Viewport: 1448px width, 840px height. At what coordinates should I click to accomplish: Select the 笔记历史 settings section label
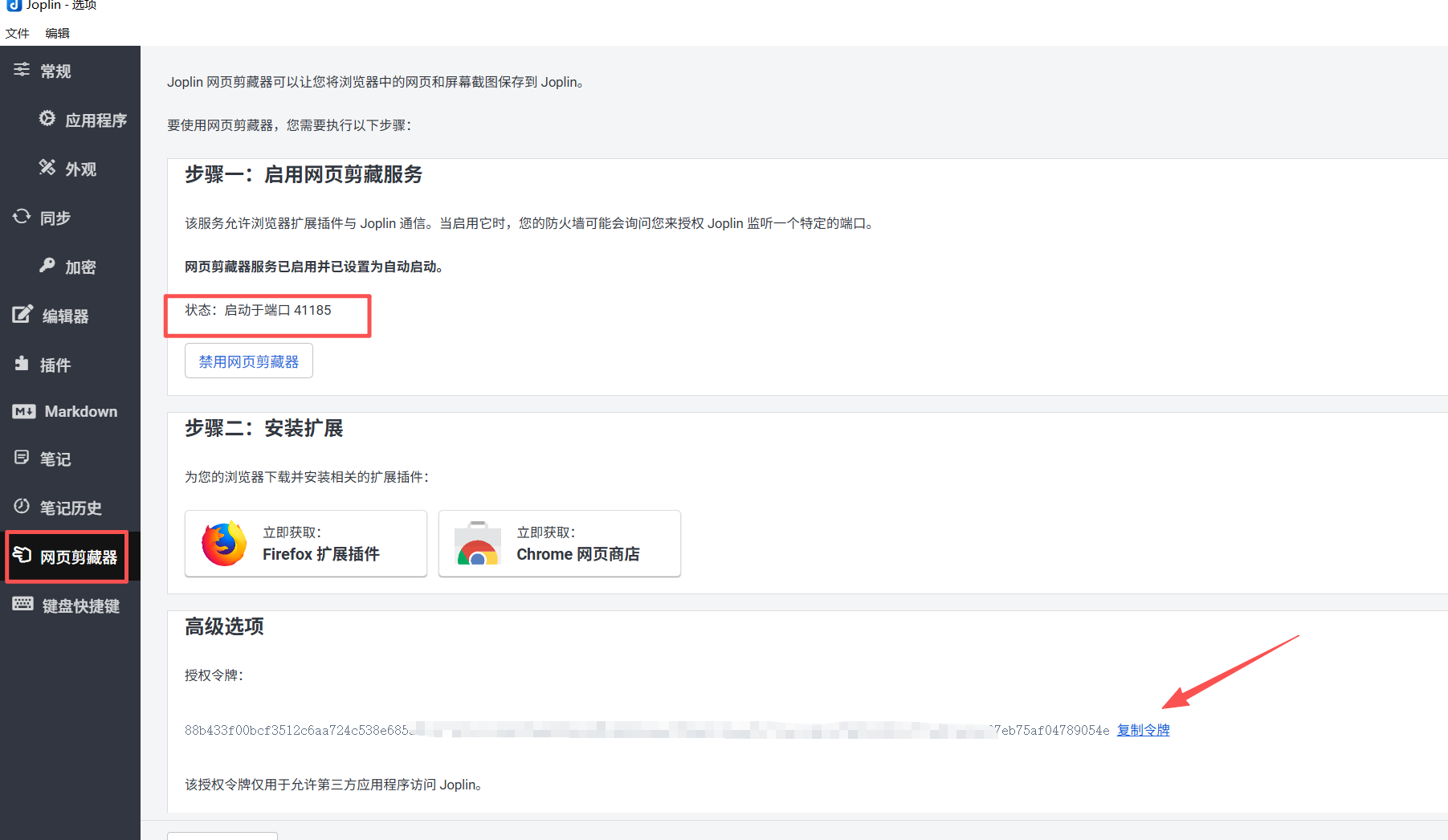pyautogui.click(x=71, y=508)
